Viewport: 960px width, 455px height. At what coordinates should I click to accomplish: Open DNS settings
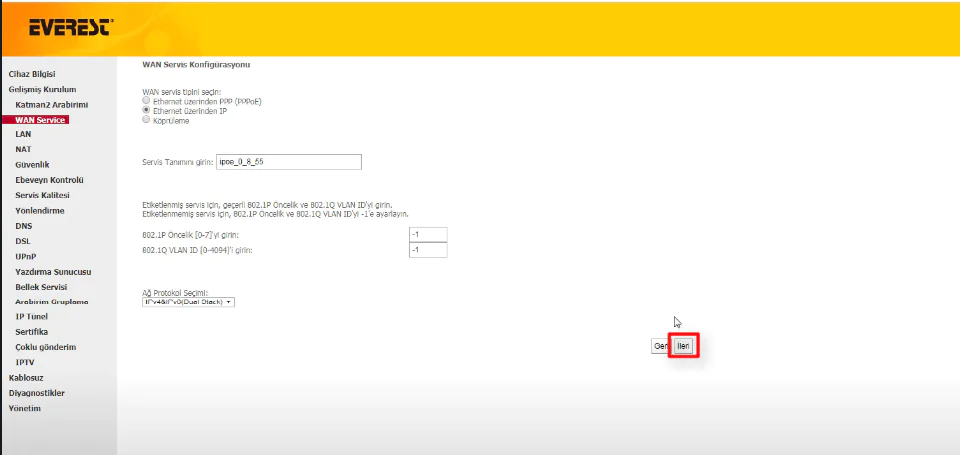pos(24,226)
